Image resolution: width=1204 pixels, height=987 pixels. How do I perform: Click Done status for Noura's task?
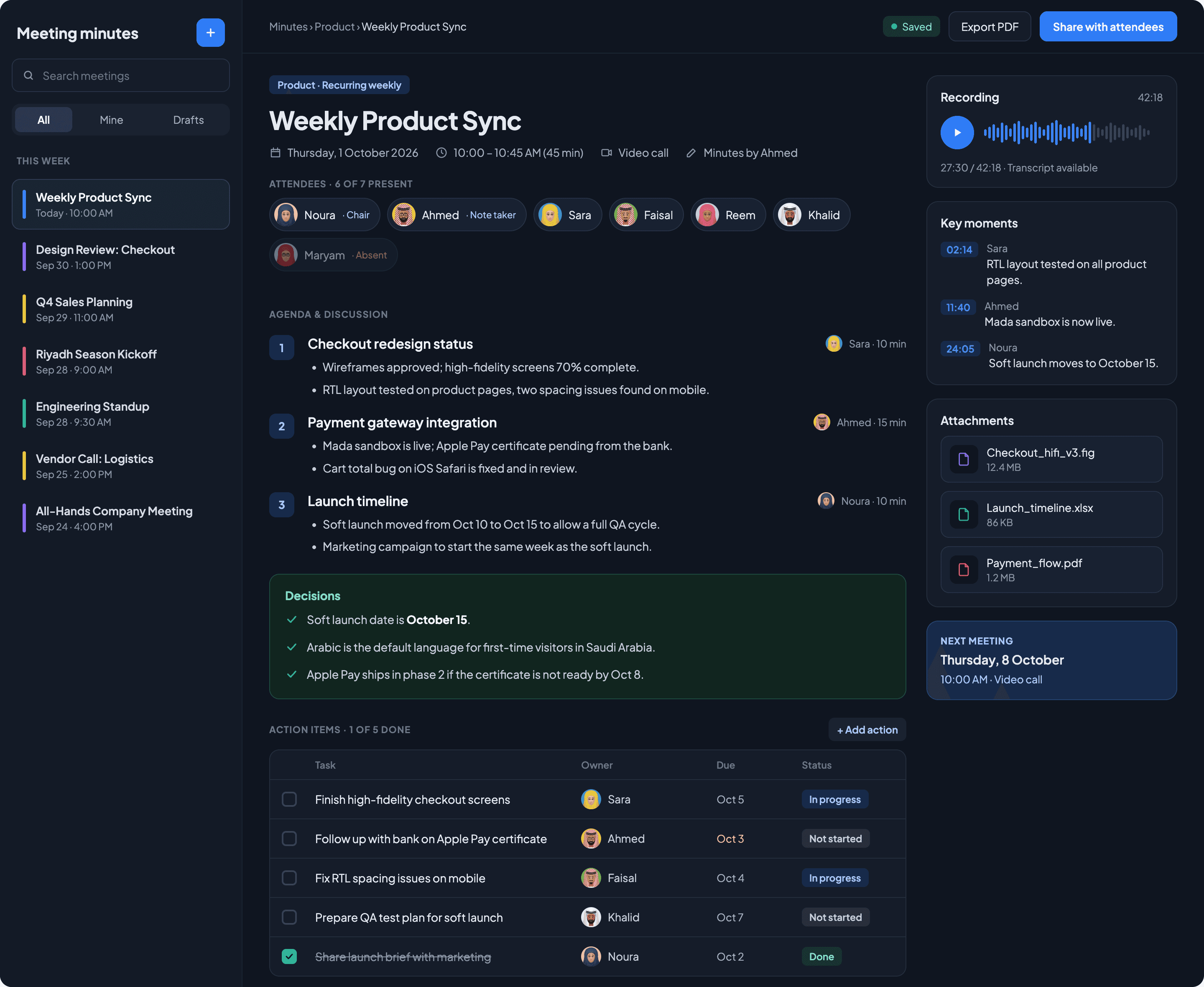821,956
